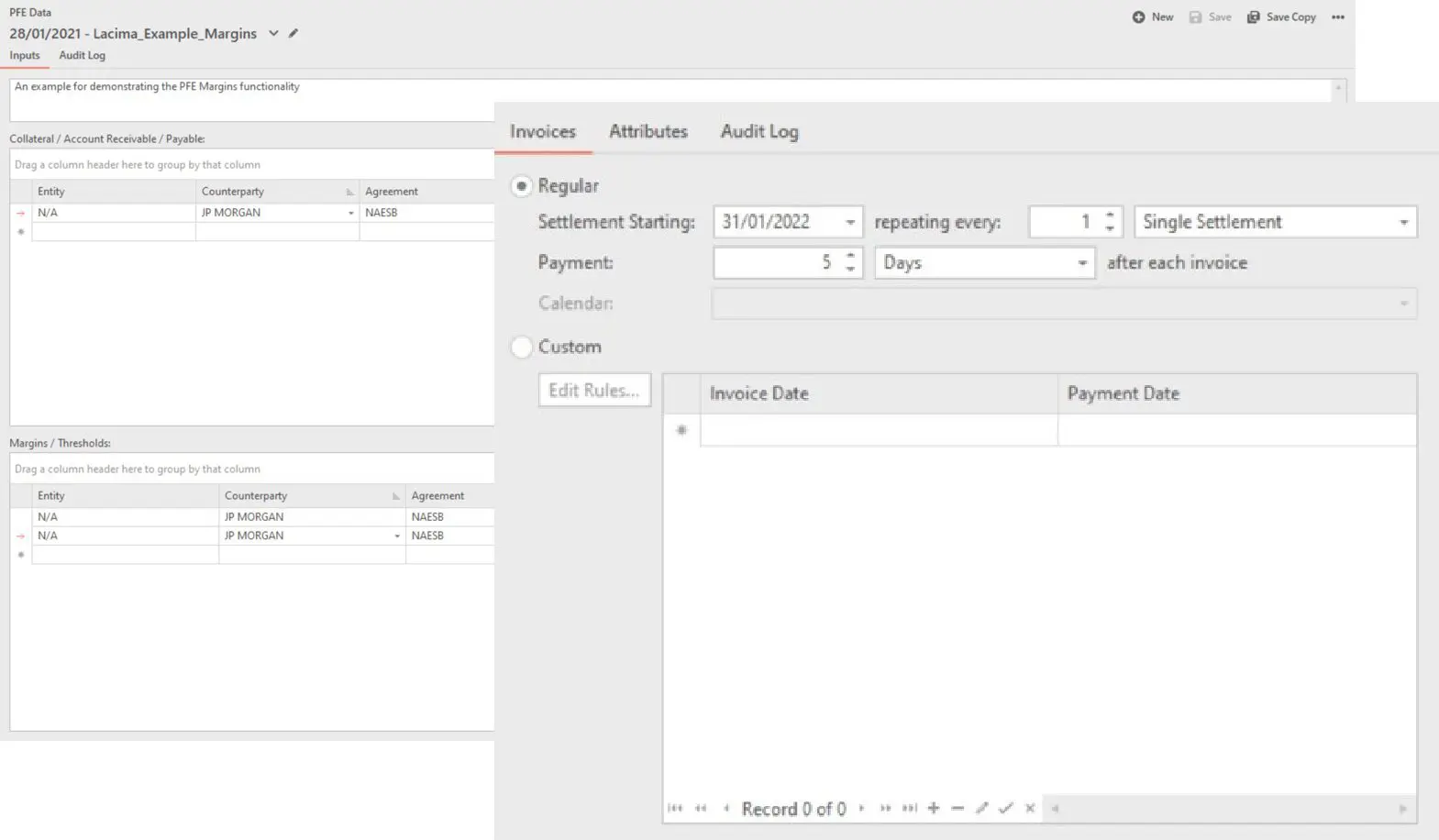Expand the Settlement Starting date dropdown
This screenshot has height=840, width=1439.
[x=850, y=222]
